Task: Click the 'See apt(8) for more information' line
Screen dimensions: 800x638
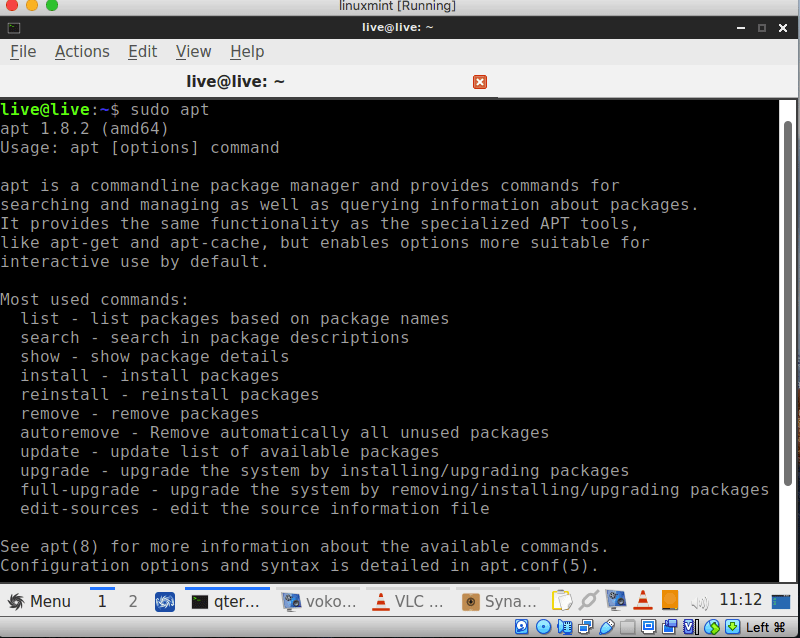Action: [x=305, y=547]
